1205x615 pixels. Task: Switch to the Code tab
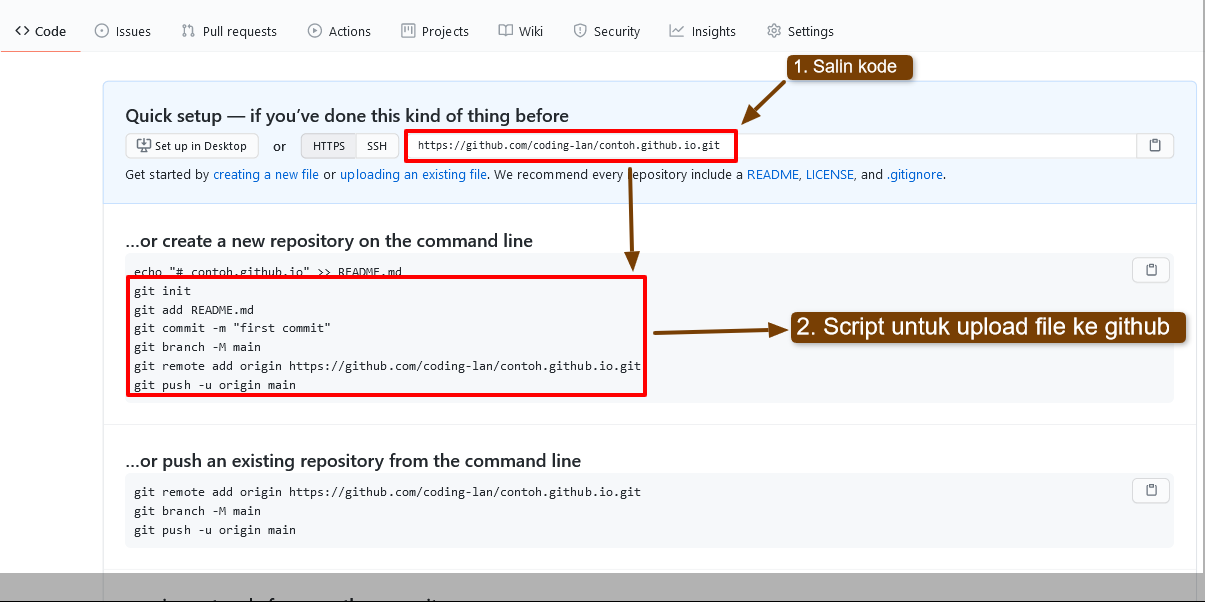coord(40,31)
